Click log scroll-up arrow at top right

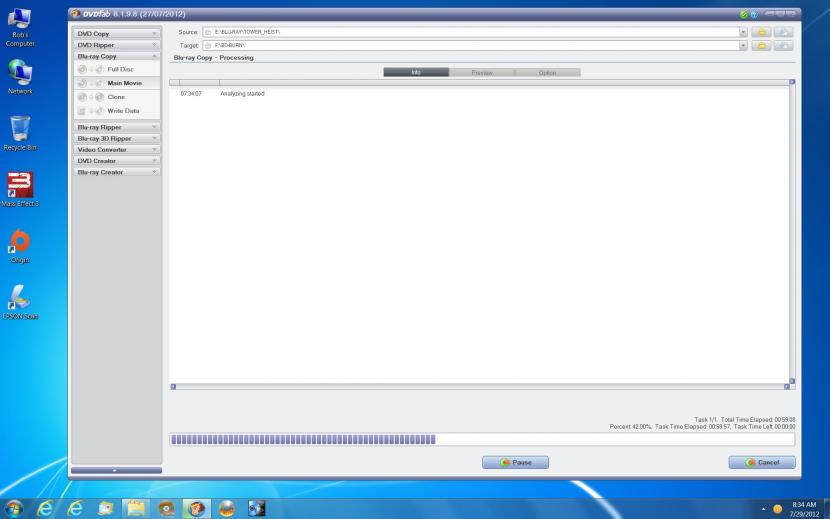point(792,82)
